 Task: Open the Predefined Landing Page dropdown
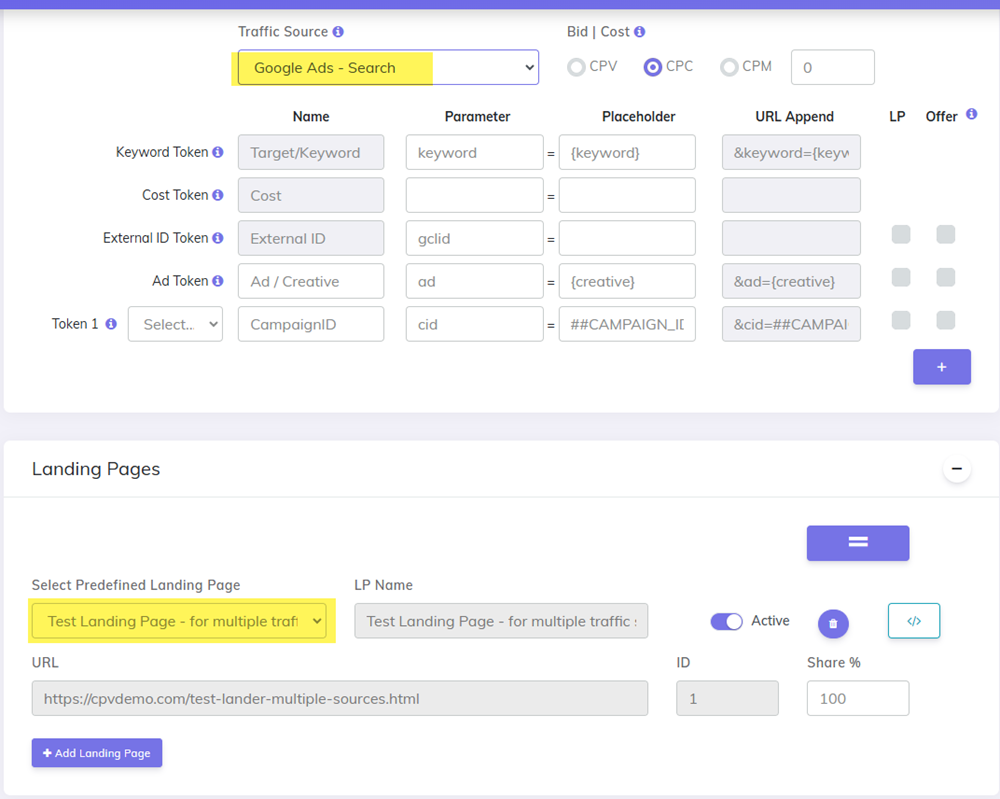click(180, 621)
